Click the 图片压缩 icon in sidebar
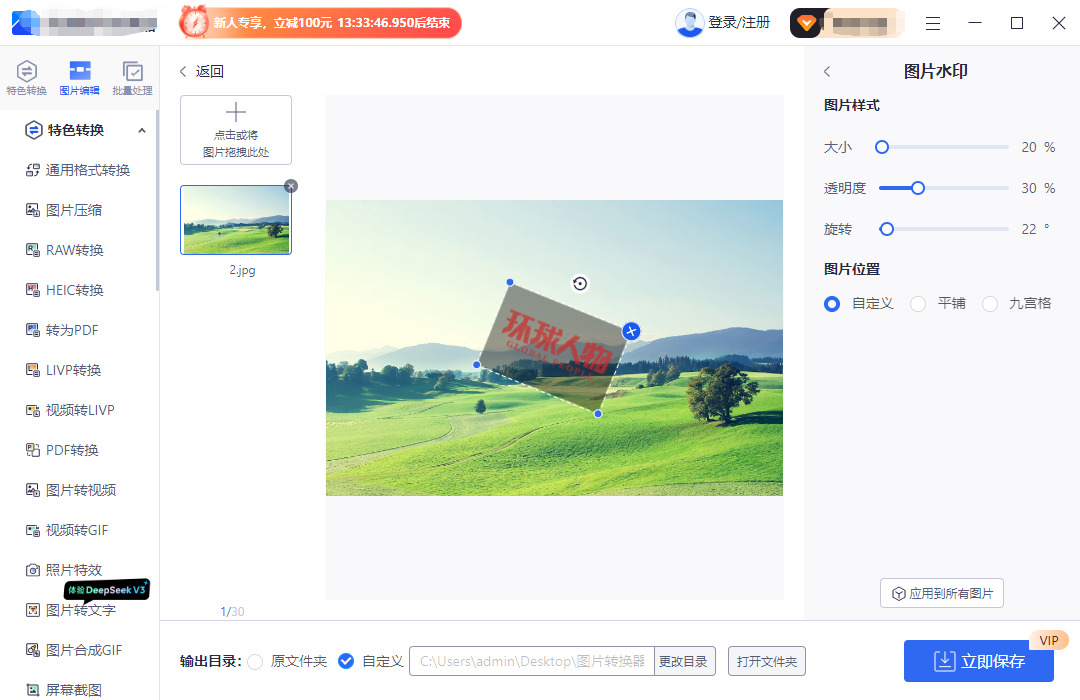The image size is (1080, 700). 32,210
